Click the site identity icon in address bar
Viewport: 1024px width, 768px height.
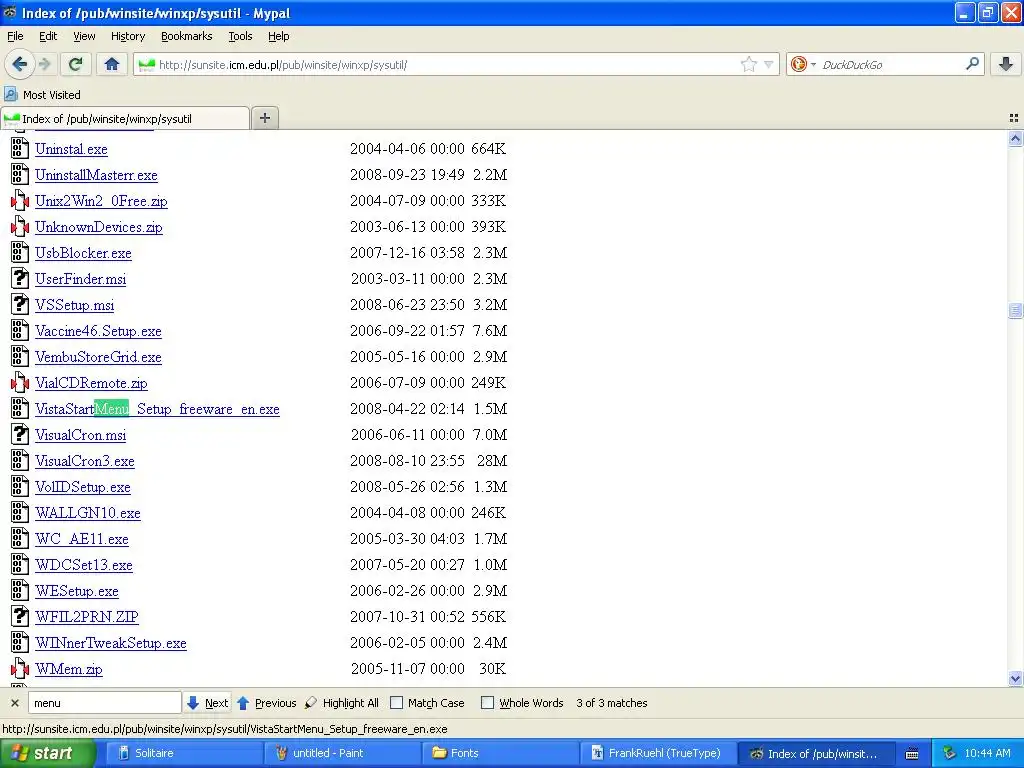pos(147,65)
